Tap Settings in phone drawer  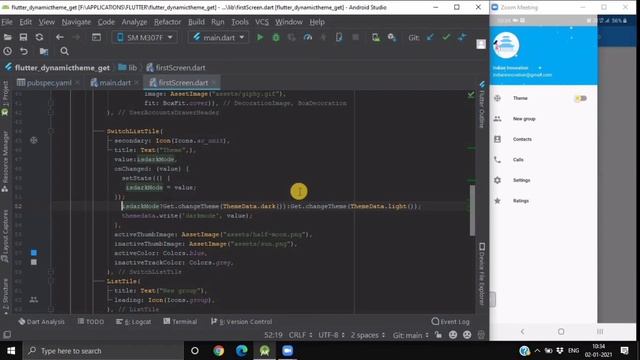tap(521, 180)
